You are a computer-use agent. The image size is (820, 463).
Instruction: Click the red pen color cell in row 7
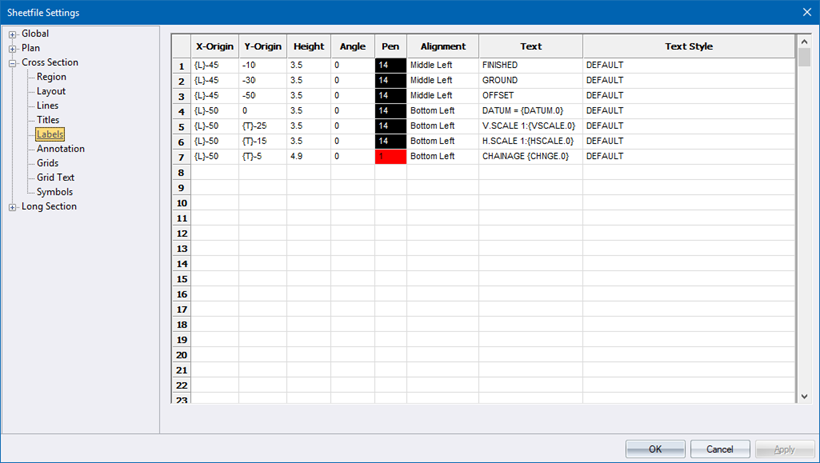click(390, 157)
